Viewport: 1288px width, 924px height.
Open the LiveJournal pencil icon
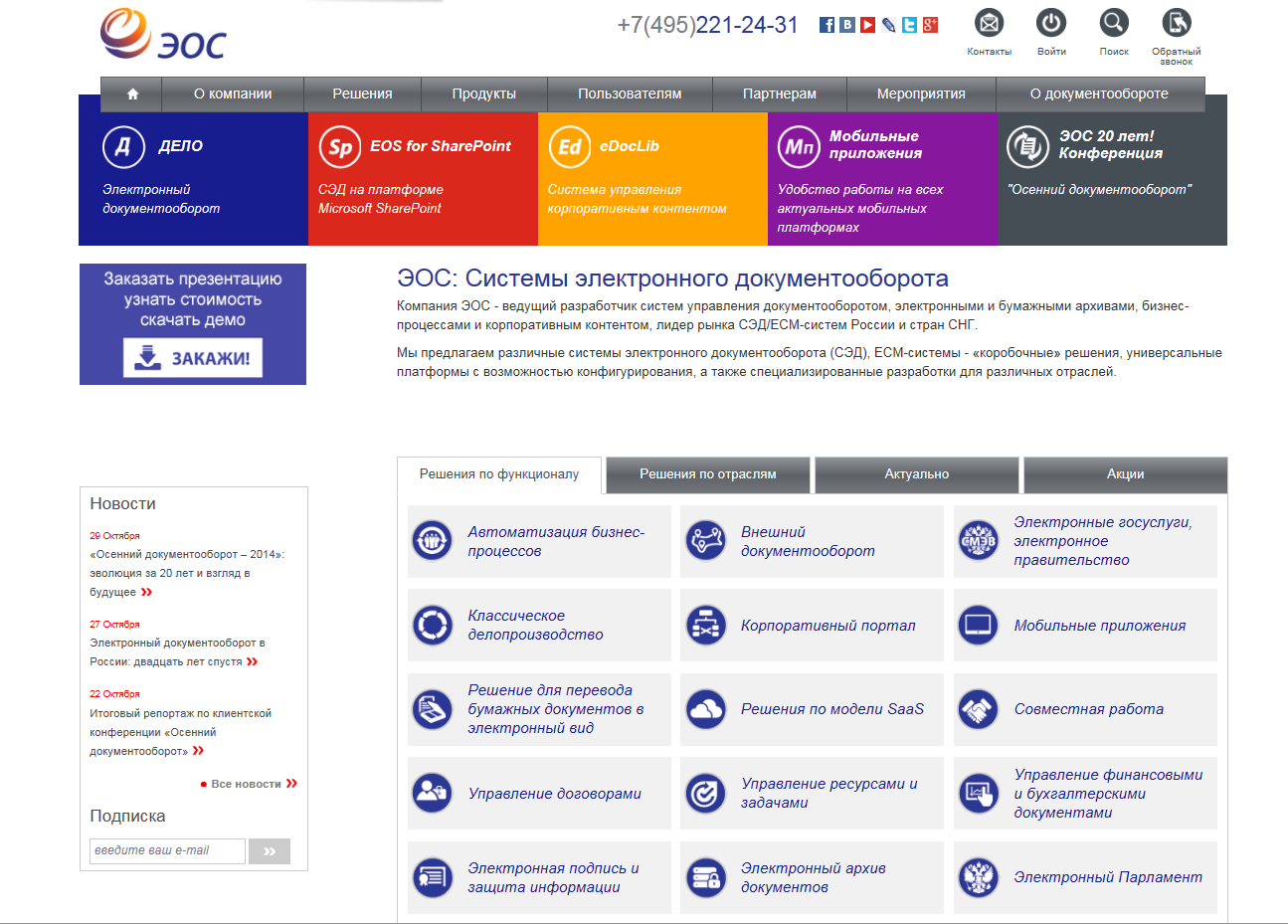(x=889, y=25)
